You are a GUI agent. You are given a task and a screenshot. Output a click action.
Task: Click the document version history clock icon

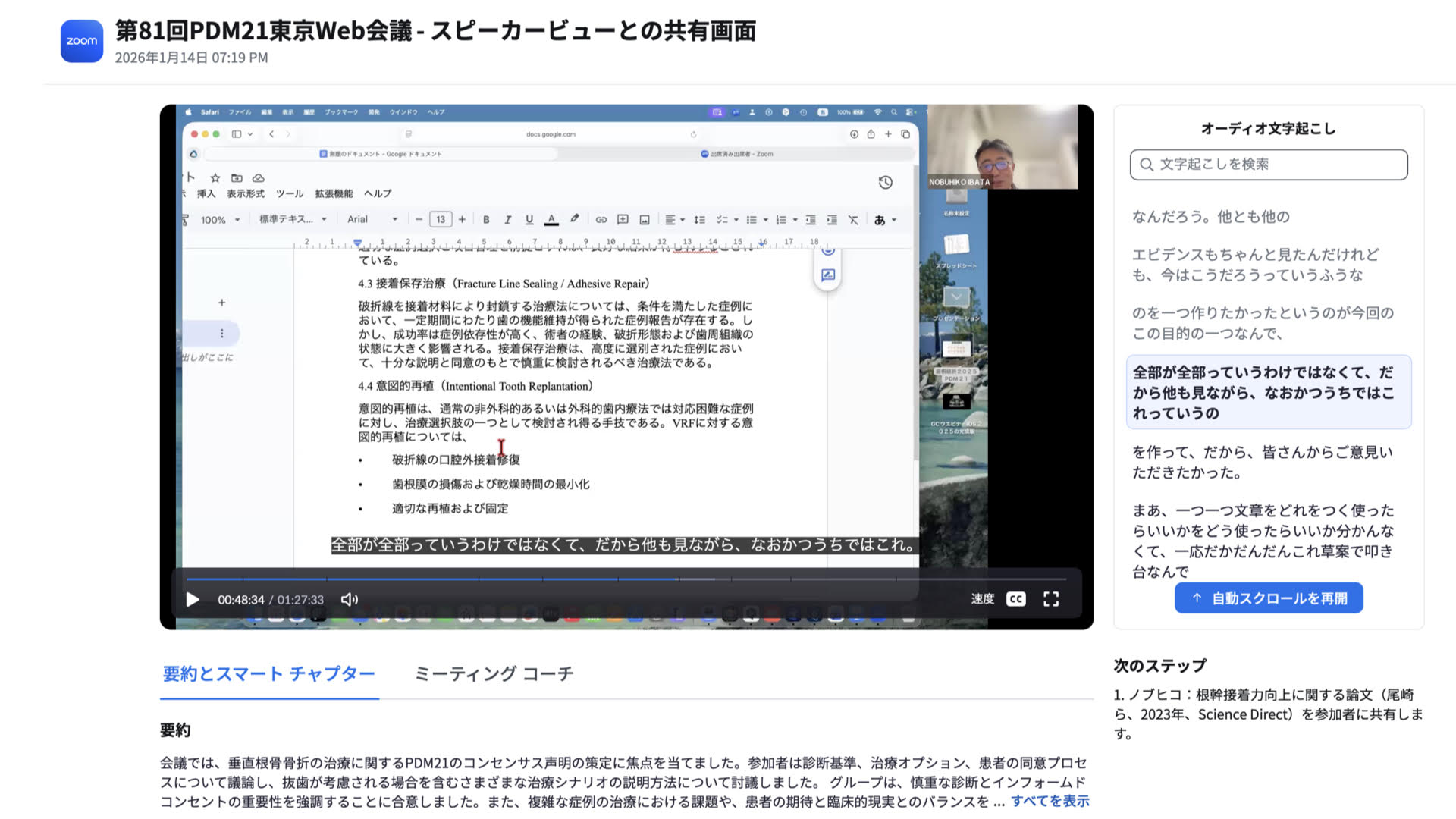(885, 183)
